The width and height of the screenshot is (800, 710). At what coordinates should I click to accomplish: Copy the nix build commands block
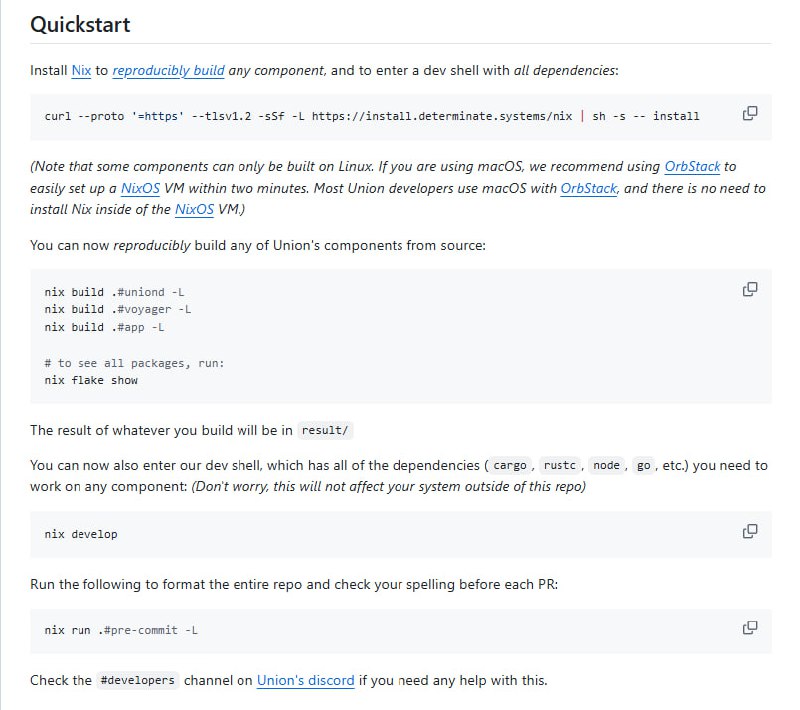[750, 289]
